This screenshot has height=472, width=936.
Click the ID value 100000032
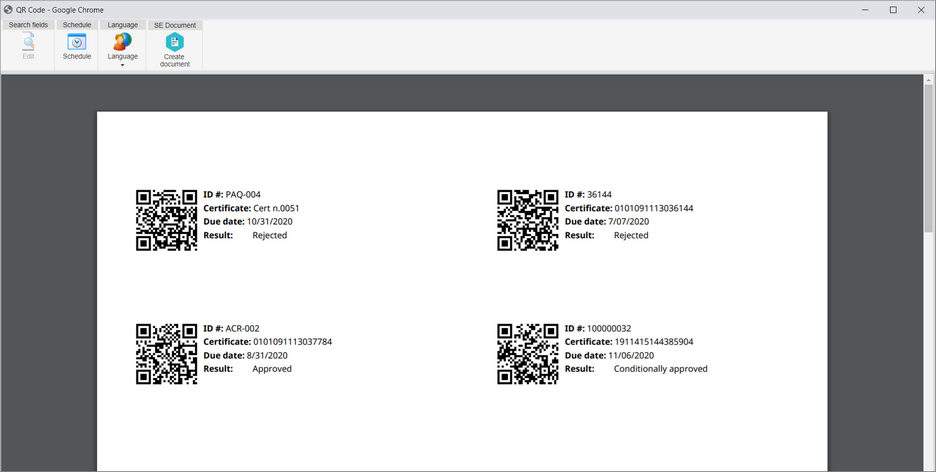(x=609, y=329)
